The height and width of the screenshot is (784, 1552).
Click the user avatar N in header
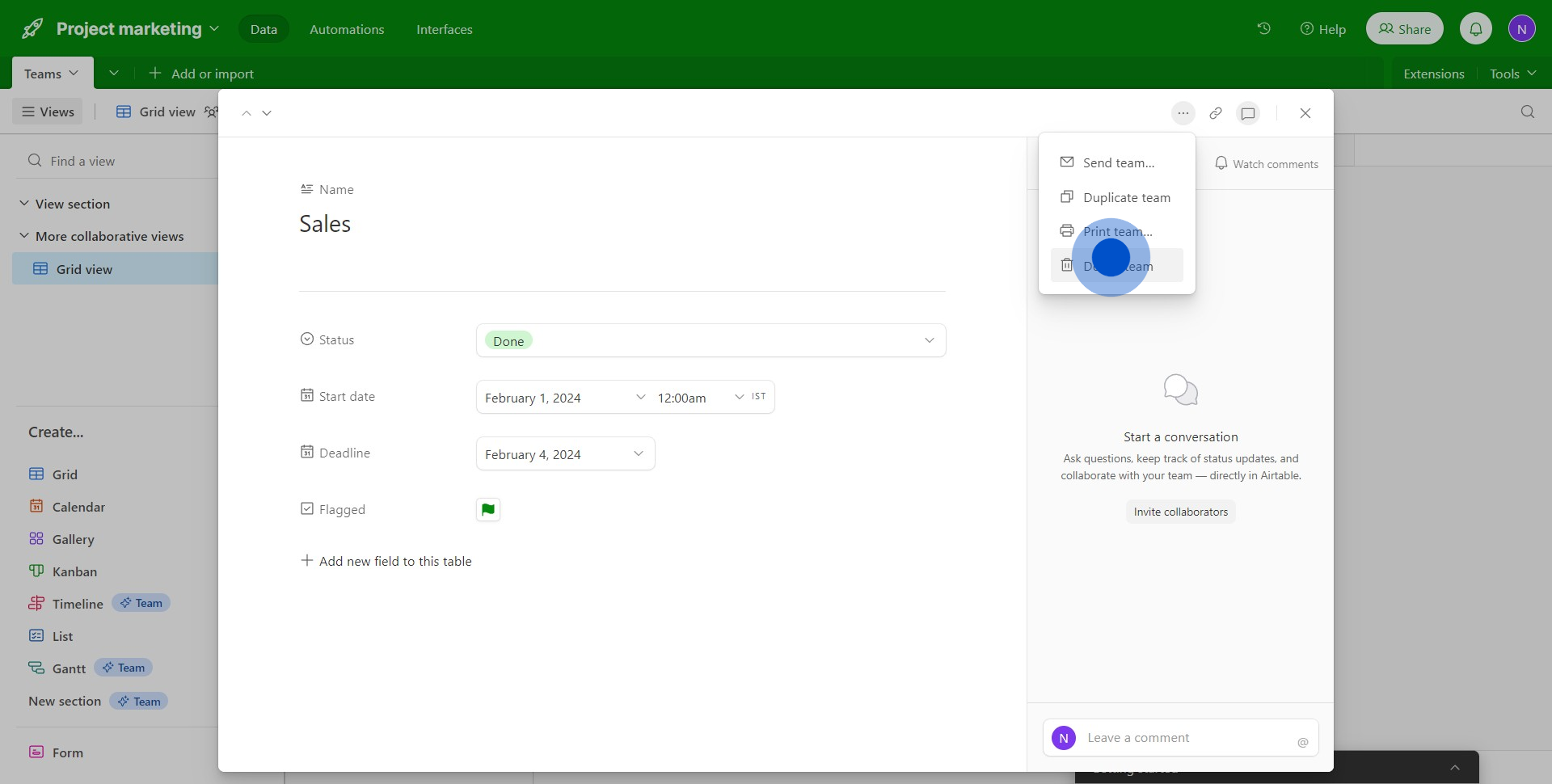point(1521,29)
